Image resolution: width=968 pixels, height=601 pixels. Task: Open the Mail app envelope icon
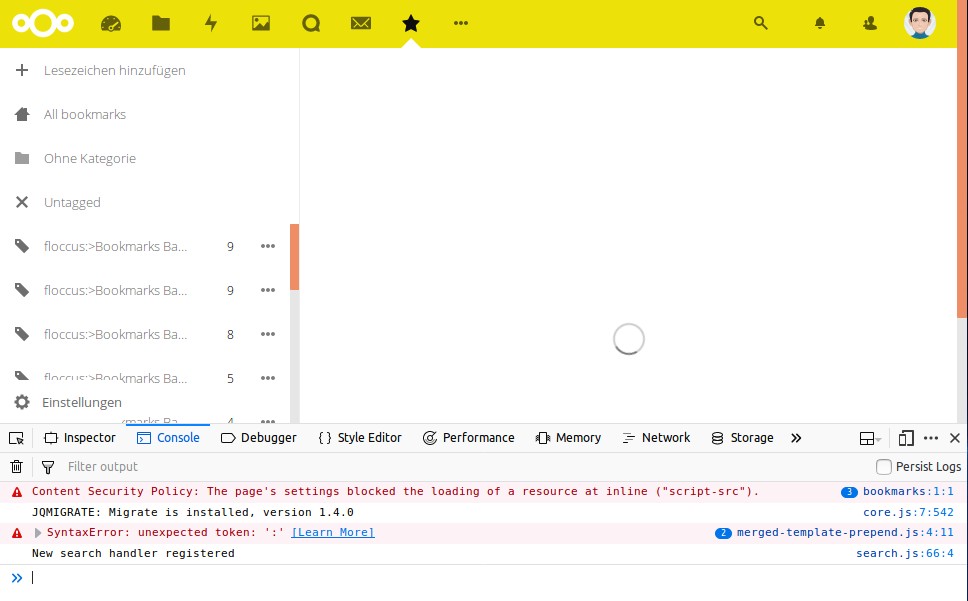pyautogui.click(x=361, y=22)
